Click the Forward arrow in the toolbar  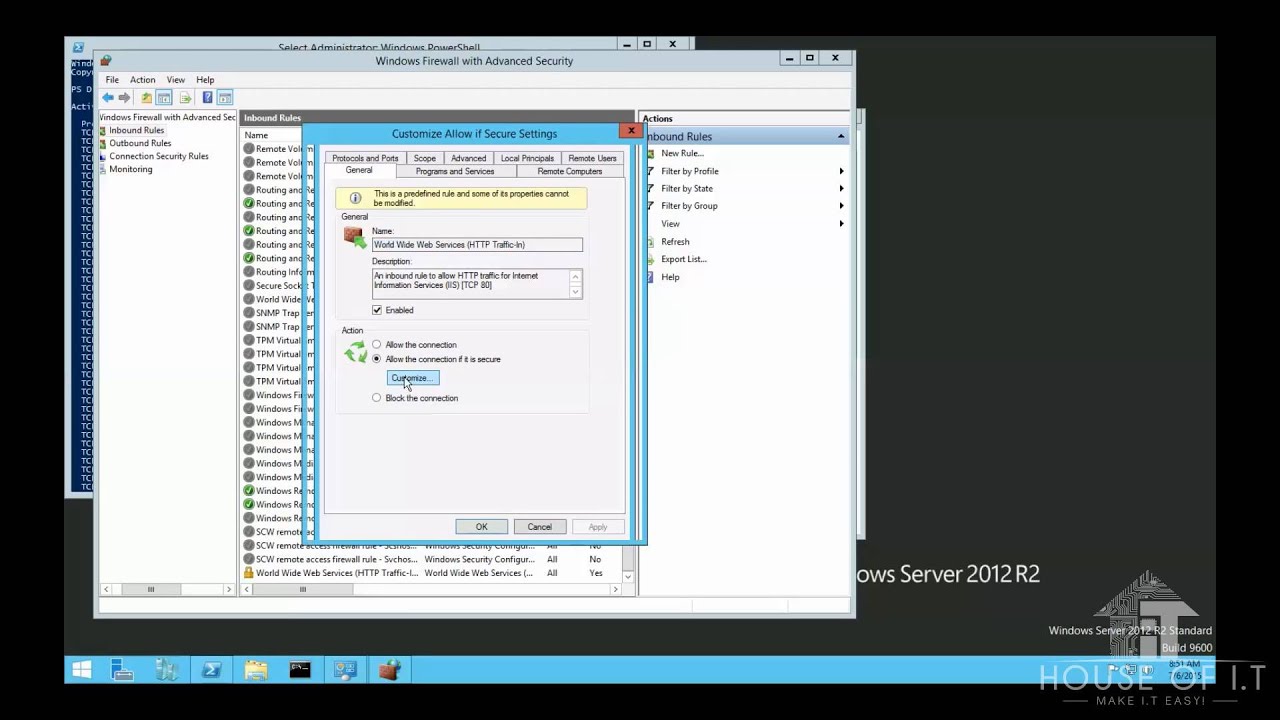click(x=124, y=97)
